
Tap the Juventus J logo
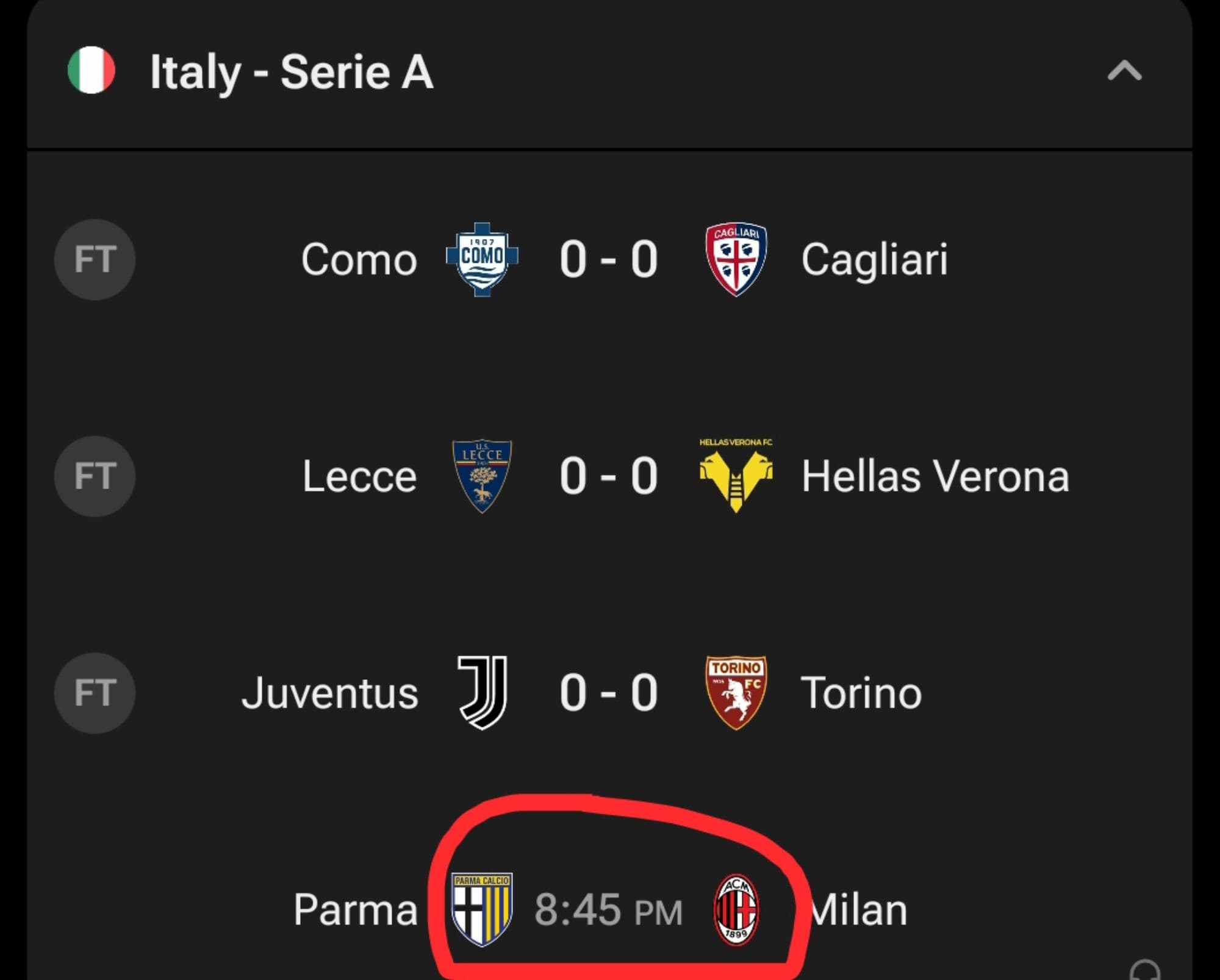pyautogui.click(x=482, y=693)
